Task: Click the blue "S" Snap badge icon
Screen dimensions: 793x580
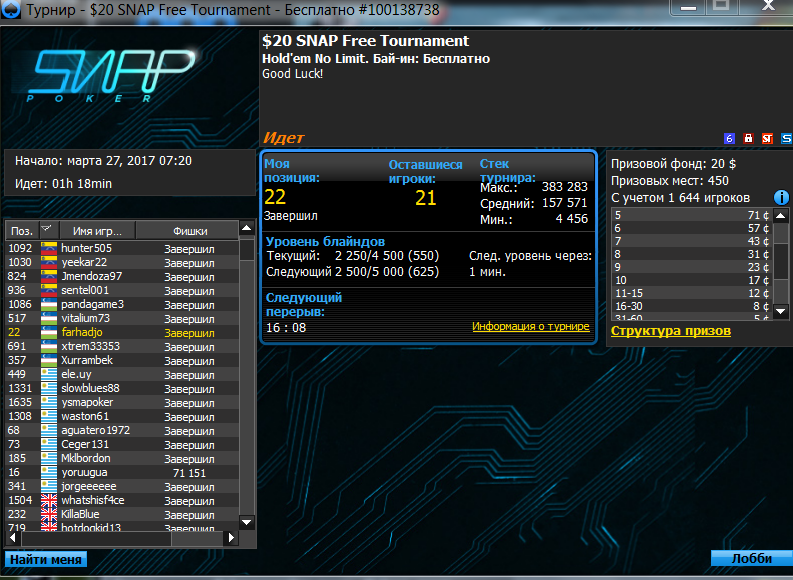Action: [786, 138]
